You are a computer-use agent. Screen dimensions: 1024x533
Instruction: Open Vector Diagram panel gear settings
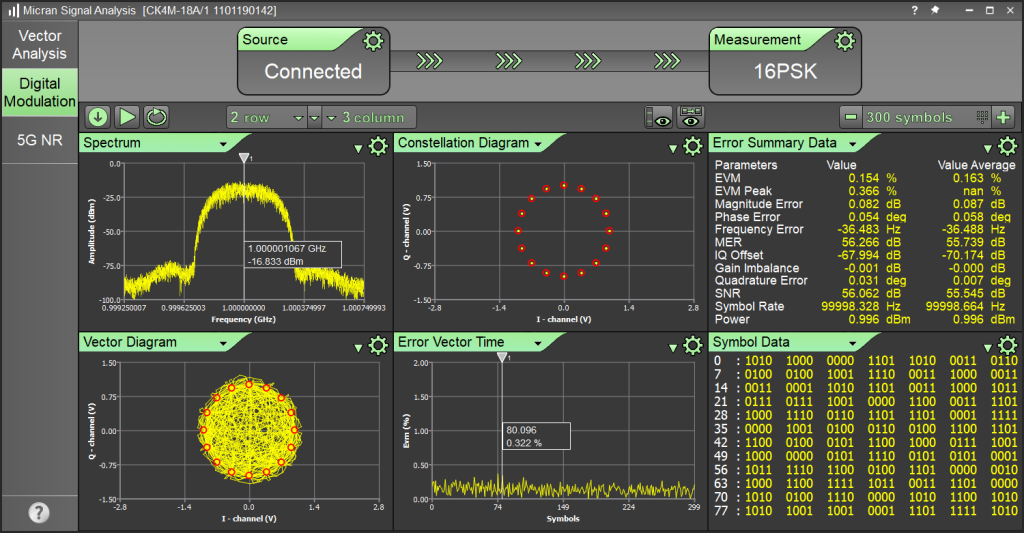point(378,346)
